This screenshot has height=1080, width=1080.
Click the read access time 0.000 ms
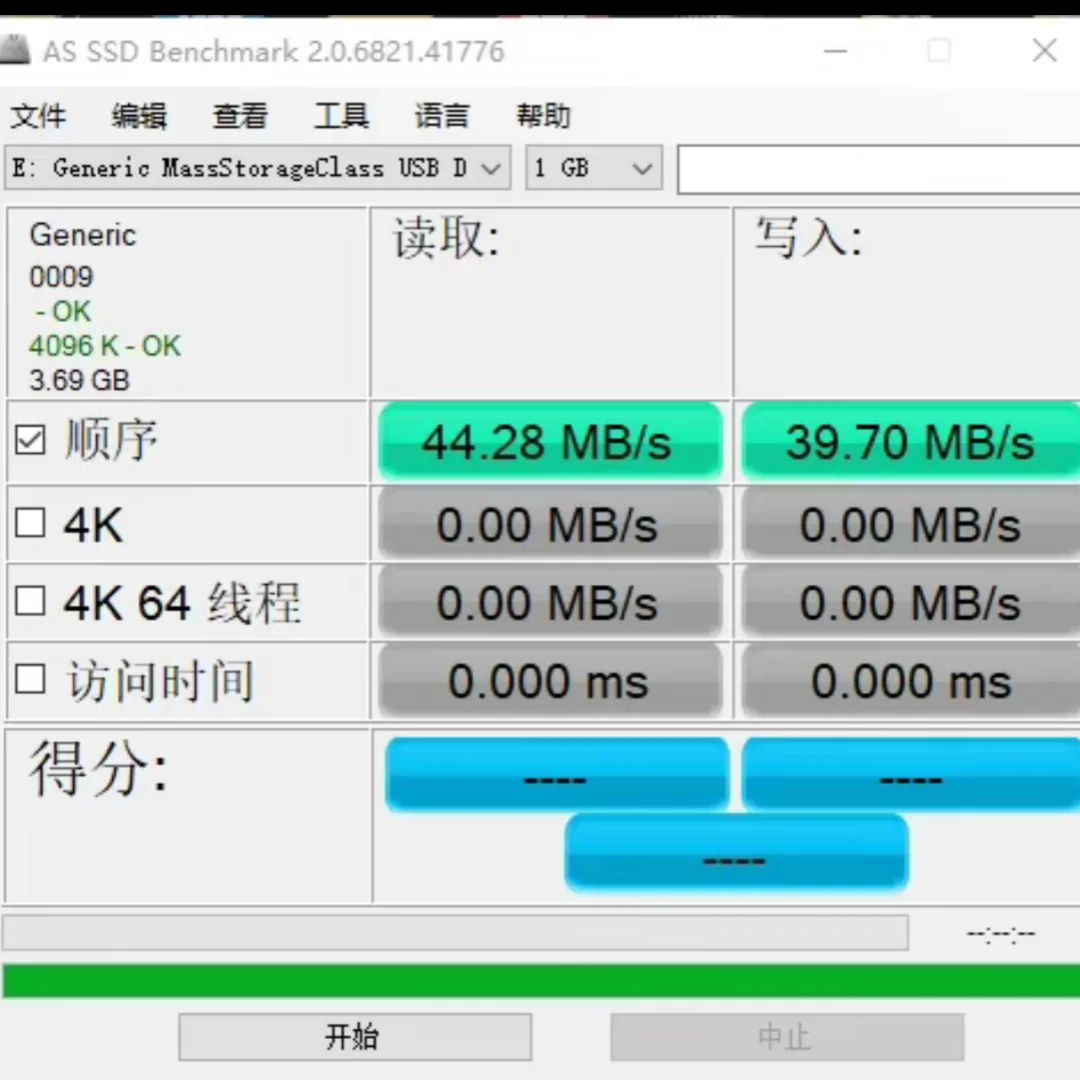click(550, 681)
